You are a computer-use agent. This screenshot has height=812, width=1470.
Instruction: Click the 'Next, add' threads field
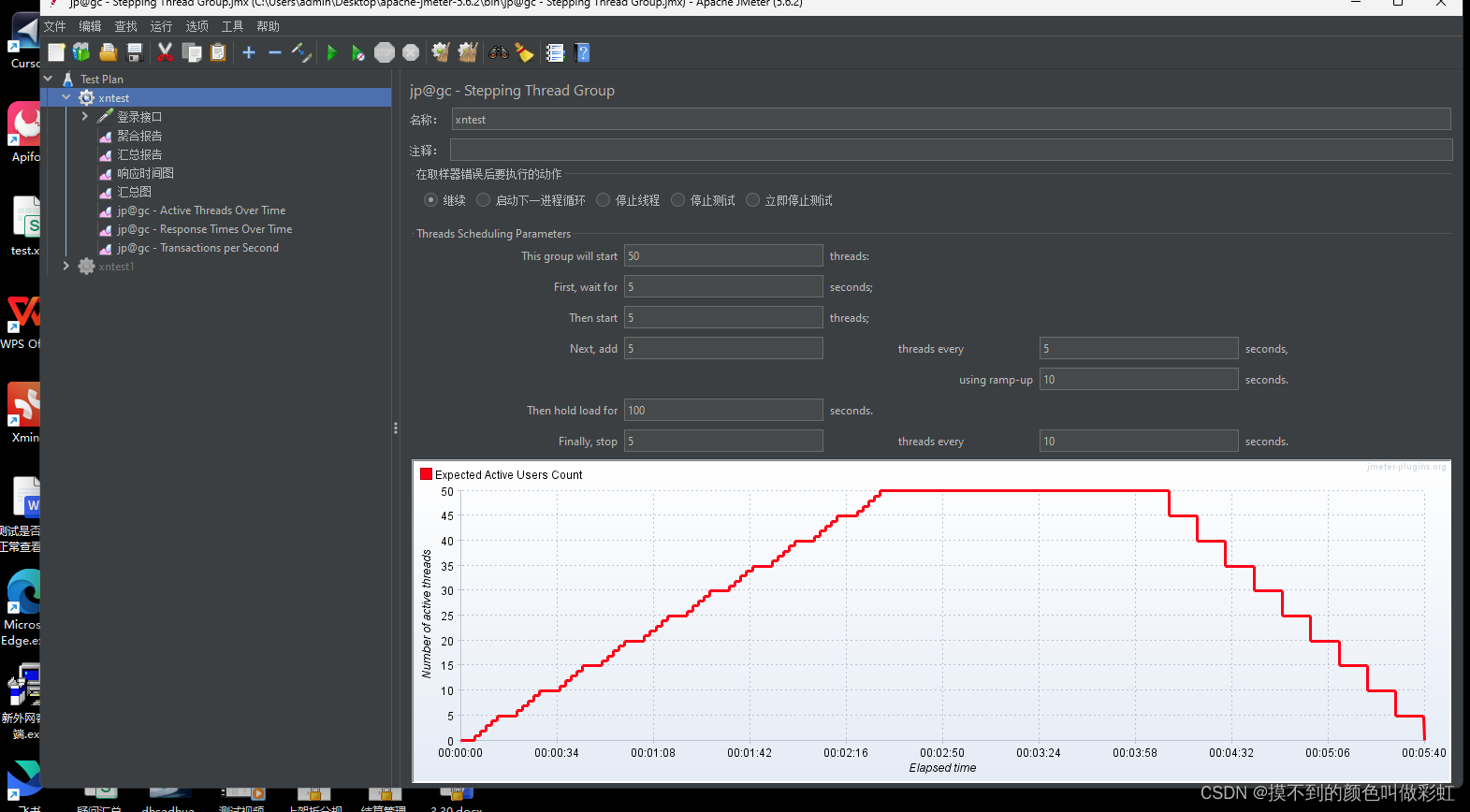pyautogui.click(x=723, y=348)
